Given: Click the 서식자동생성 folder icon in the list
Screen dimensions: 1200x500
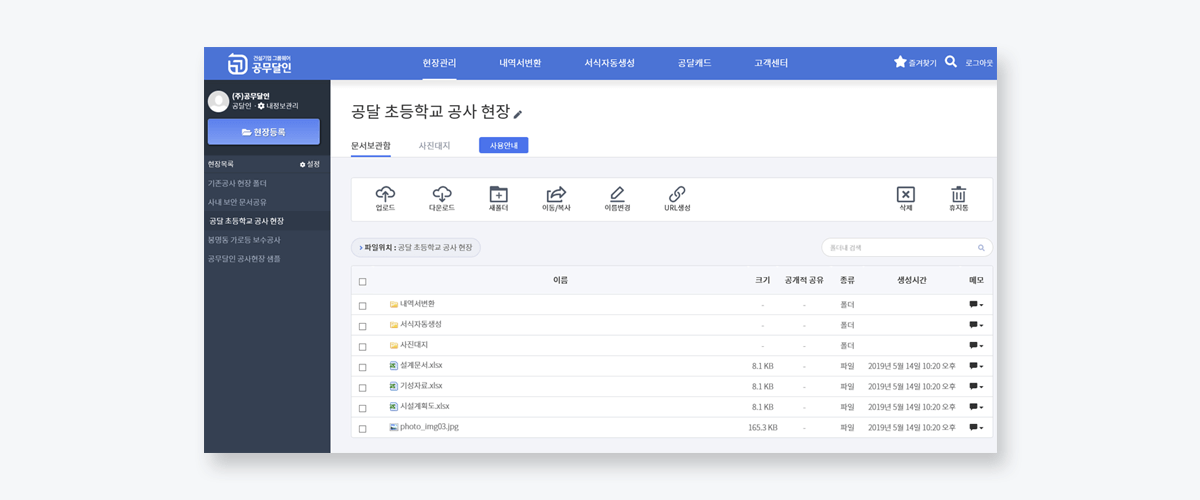Looking at the screenshot, I should point(394,325).
